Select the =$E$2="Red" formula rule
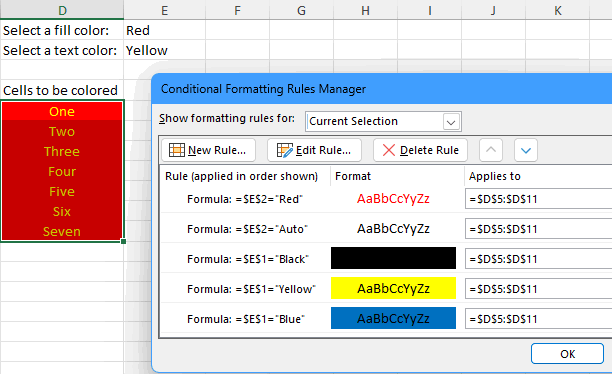The width and height of the screenshot is (612, 374). click(x=245, y=199)
